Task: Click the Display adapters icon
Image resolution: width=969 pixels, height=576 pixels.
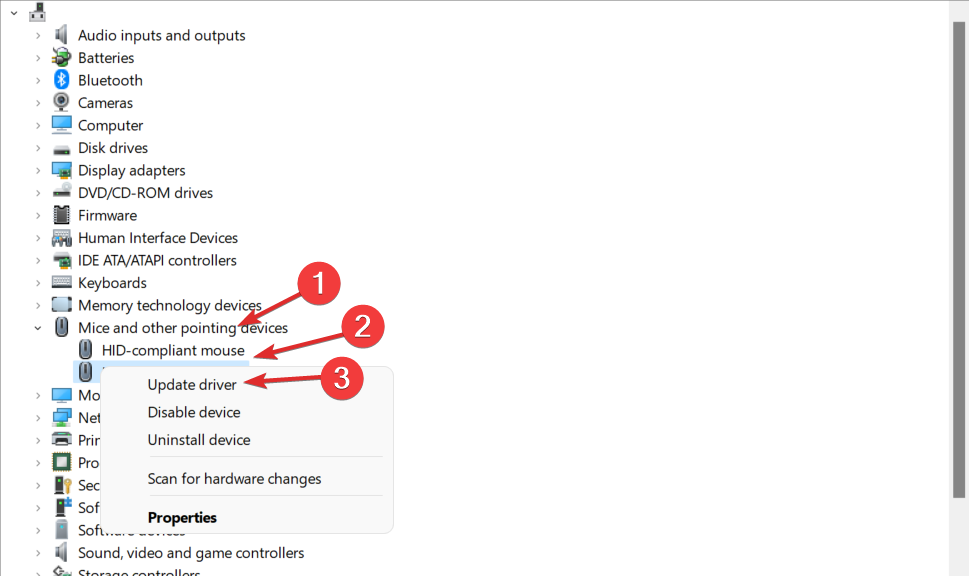Action: pyautogui.click(x=61, y=170)
